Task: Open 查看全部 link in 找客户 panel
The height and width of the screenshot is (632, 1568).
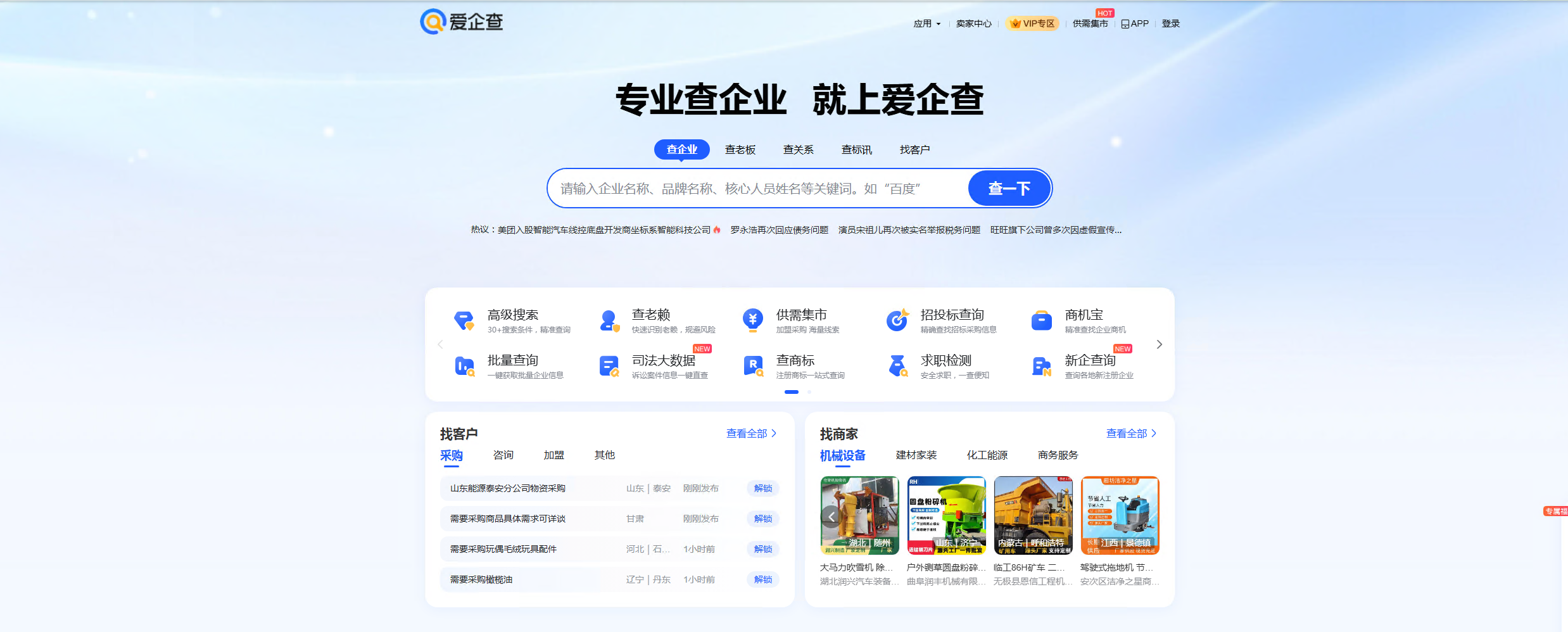Action: point(750,433)
